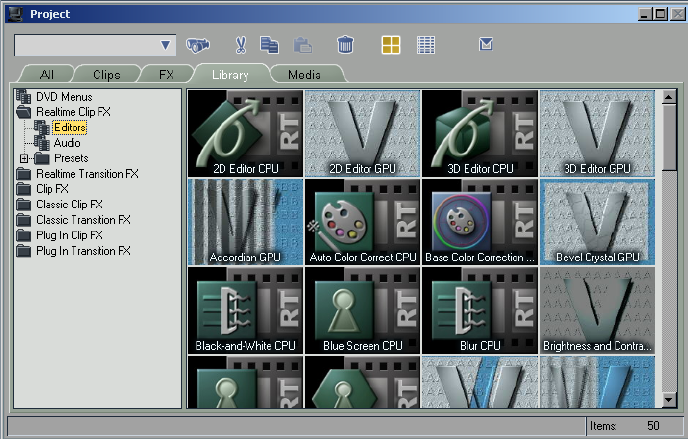Switch to the Clips tab
Viewport: 688px width, 439px height.
(106, 75)
